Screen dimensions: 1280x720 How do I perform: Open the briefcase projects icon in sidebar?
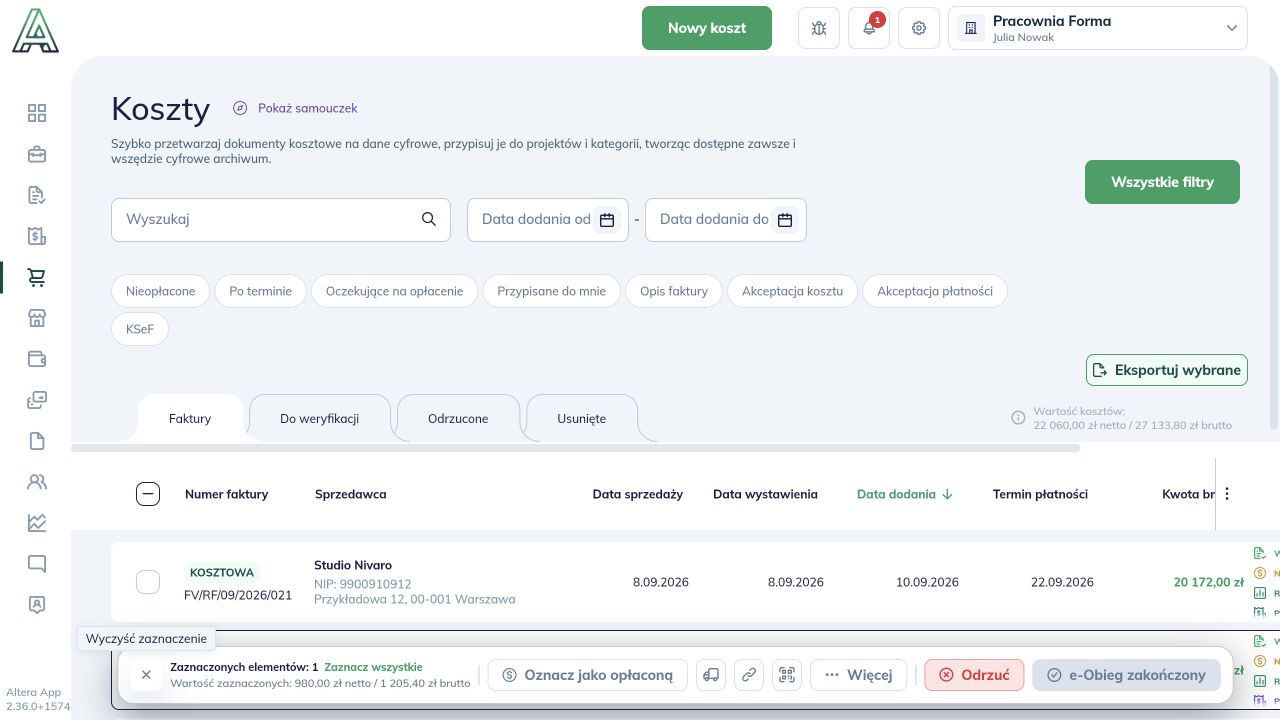(x=37, y=154)
